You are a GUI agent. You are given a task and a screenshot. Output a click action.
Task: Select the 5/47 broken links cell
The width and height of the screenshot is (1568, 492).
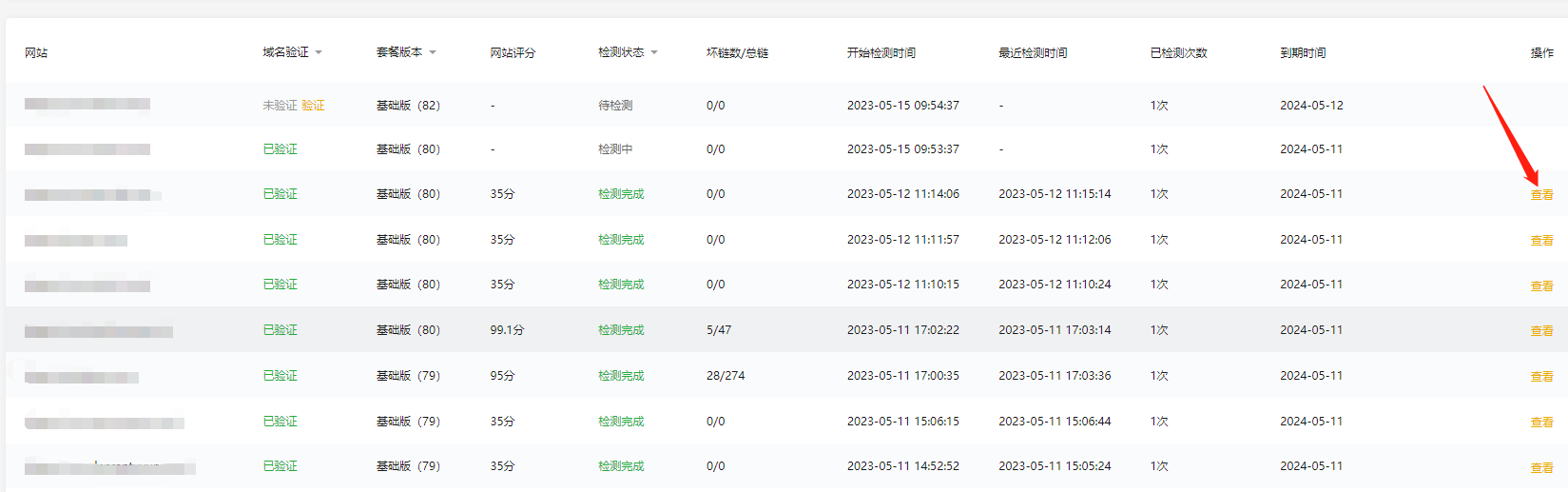719,330
